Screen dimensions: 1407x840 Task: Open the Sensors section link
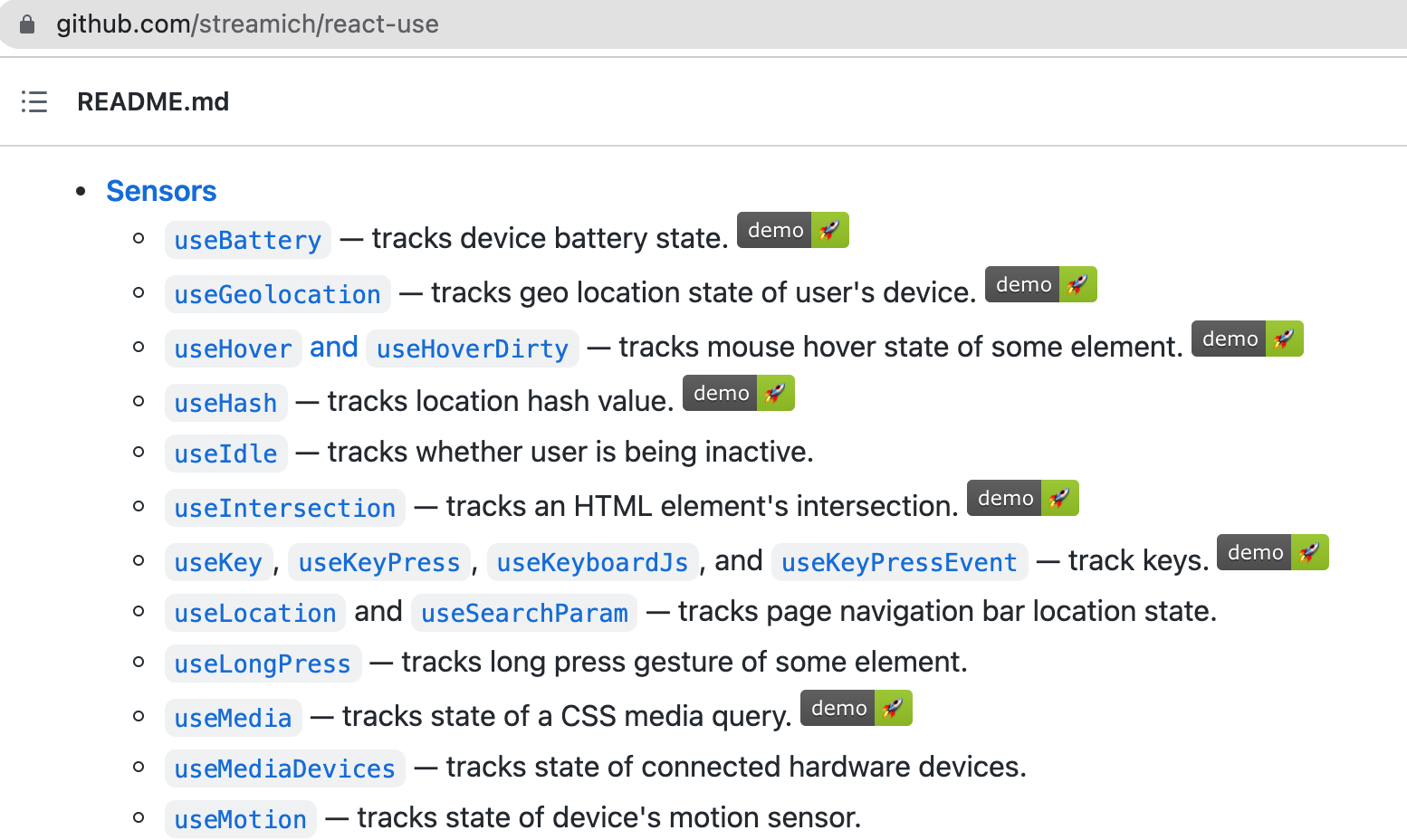pos(161,191)
